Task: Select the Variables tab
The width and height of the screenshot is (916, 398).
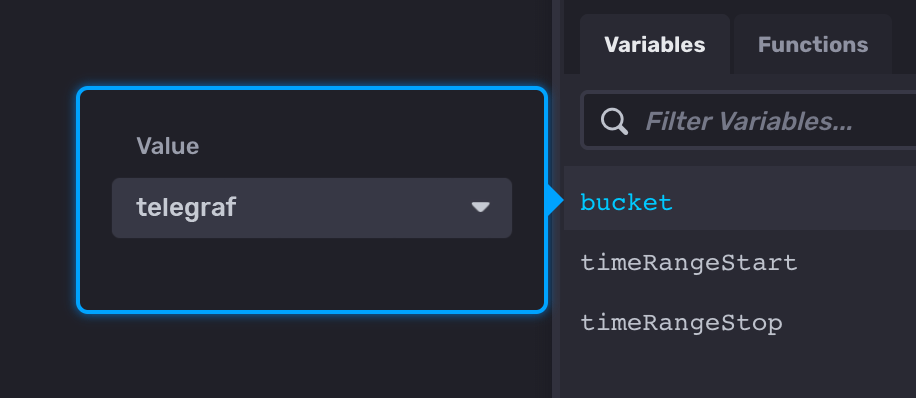Action: click(655, 44)
